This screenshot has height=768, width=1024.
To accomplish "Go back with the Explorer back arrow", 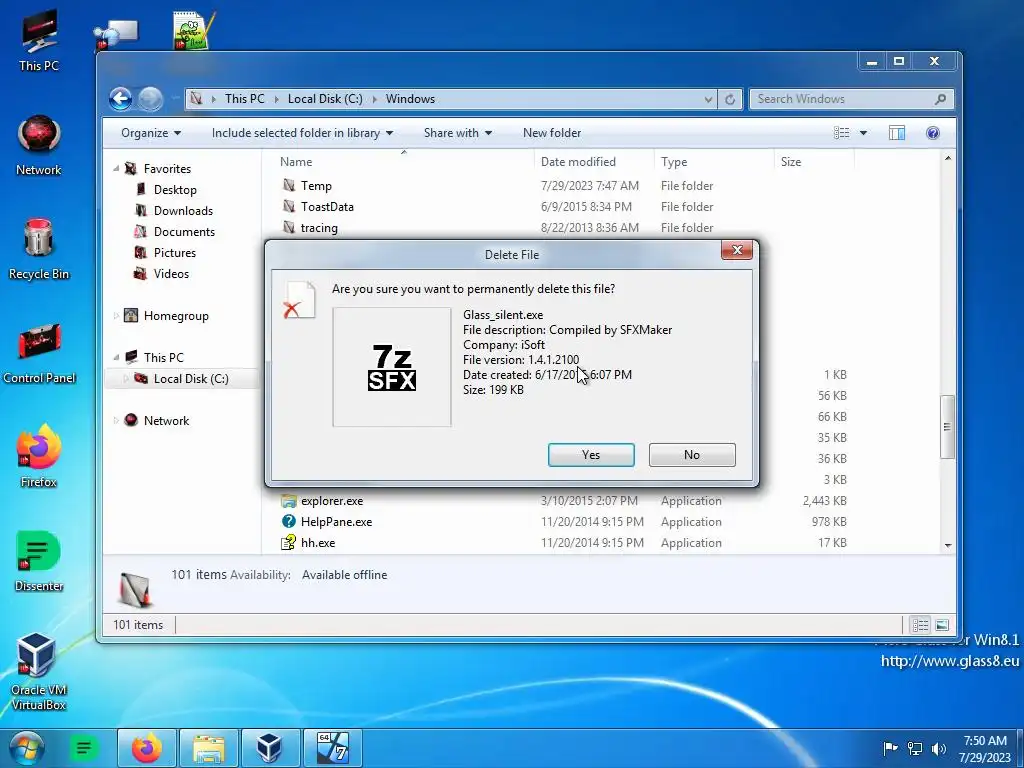I will [x=120, y=99].
